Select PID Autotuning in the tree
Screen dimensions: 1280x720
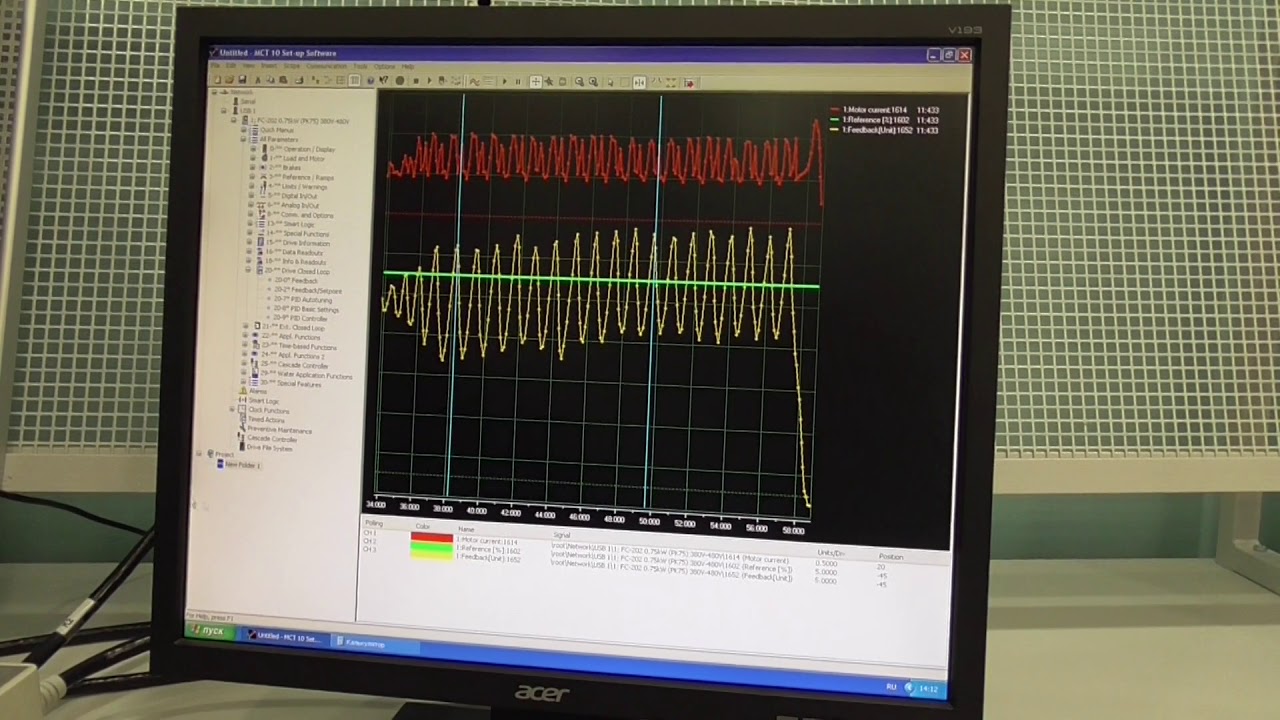point(303,300)
